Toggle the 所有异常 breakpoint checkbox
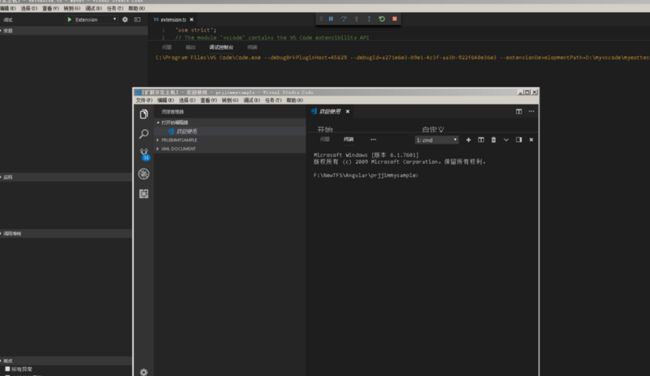Viewport: 650px width, 376px height. 7,369
